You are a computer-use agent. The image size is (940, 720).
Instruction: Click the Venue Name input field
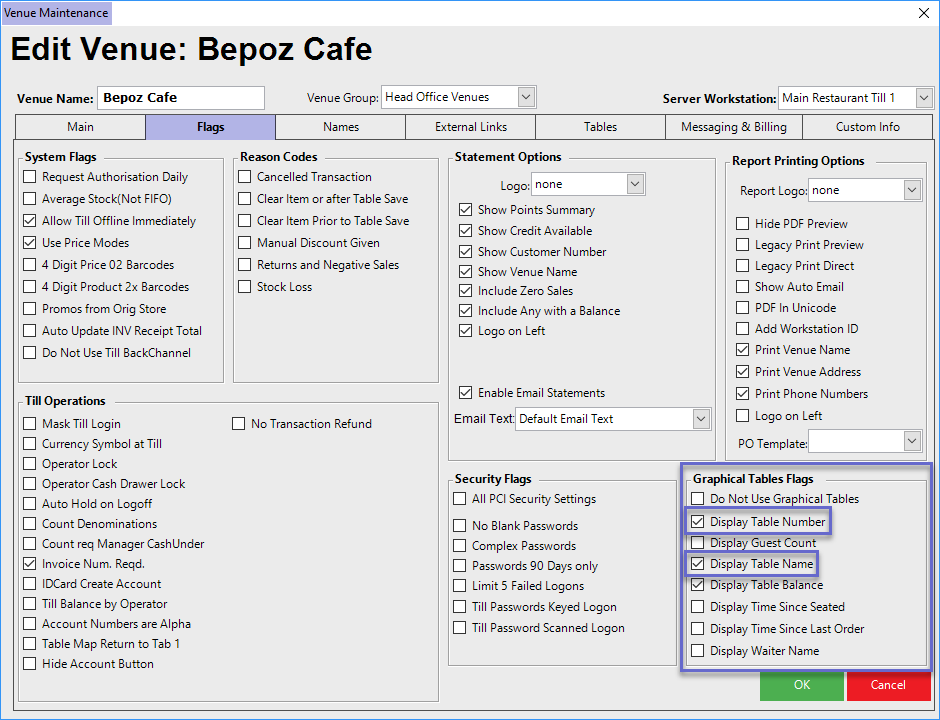coord(180,98)
